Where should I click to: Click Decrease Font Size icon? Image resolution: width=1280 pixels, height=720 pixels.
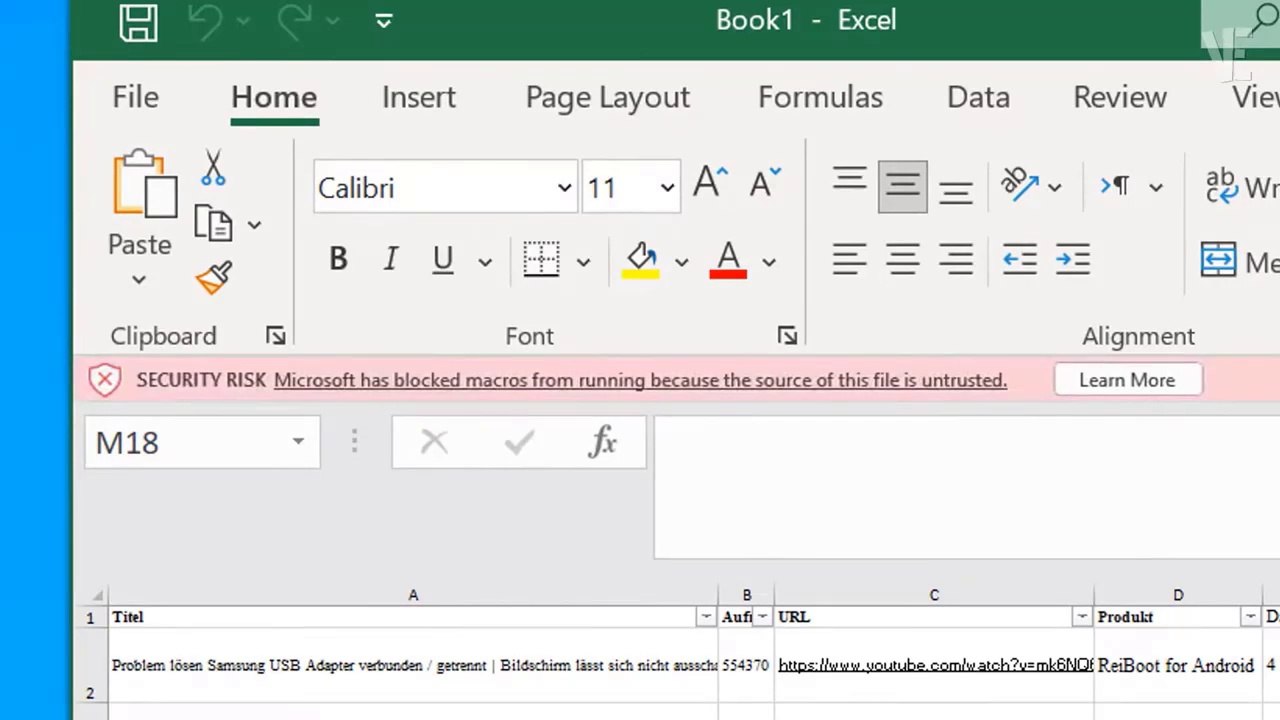click(x=764, y=183)
